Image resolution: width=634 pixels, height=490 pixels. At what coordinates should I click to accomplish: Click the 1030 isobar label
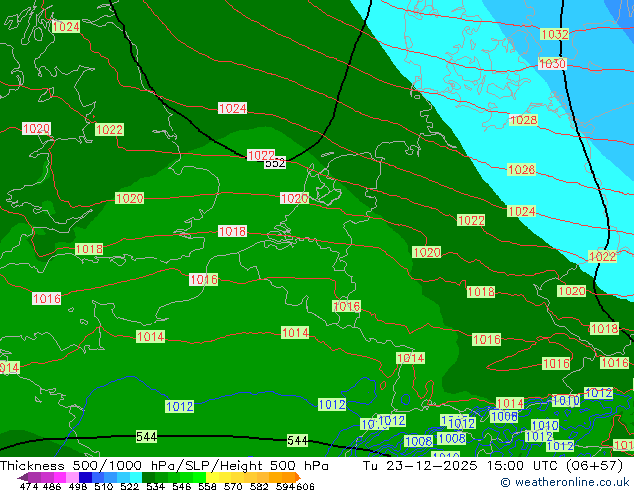552,63
